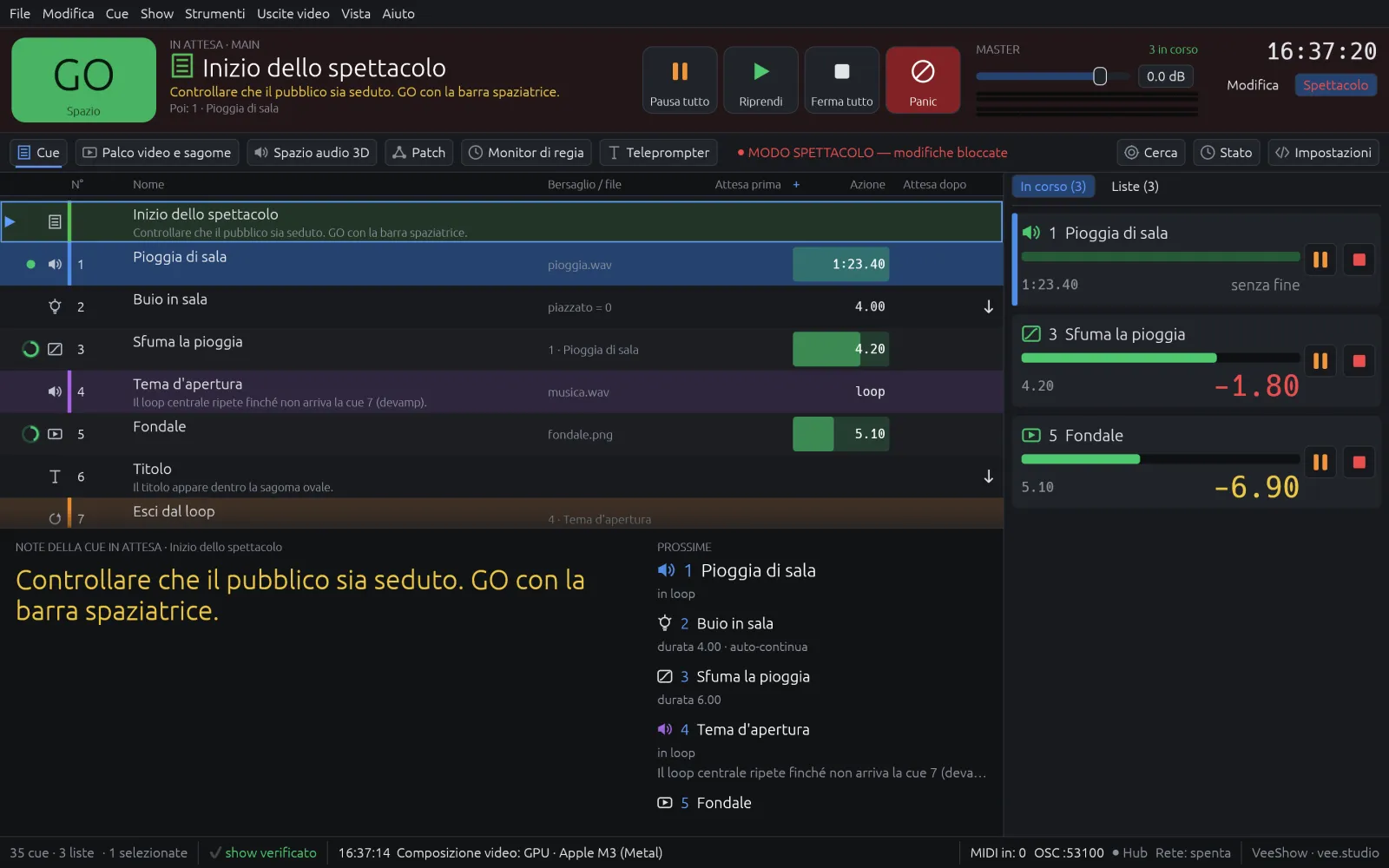Fire the green GO button
Viewport: 1389px width, 868px height.
pyautogui.click(x=83, y=80)
